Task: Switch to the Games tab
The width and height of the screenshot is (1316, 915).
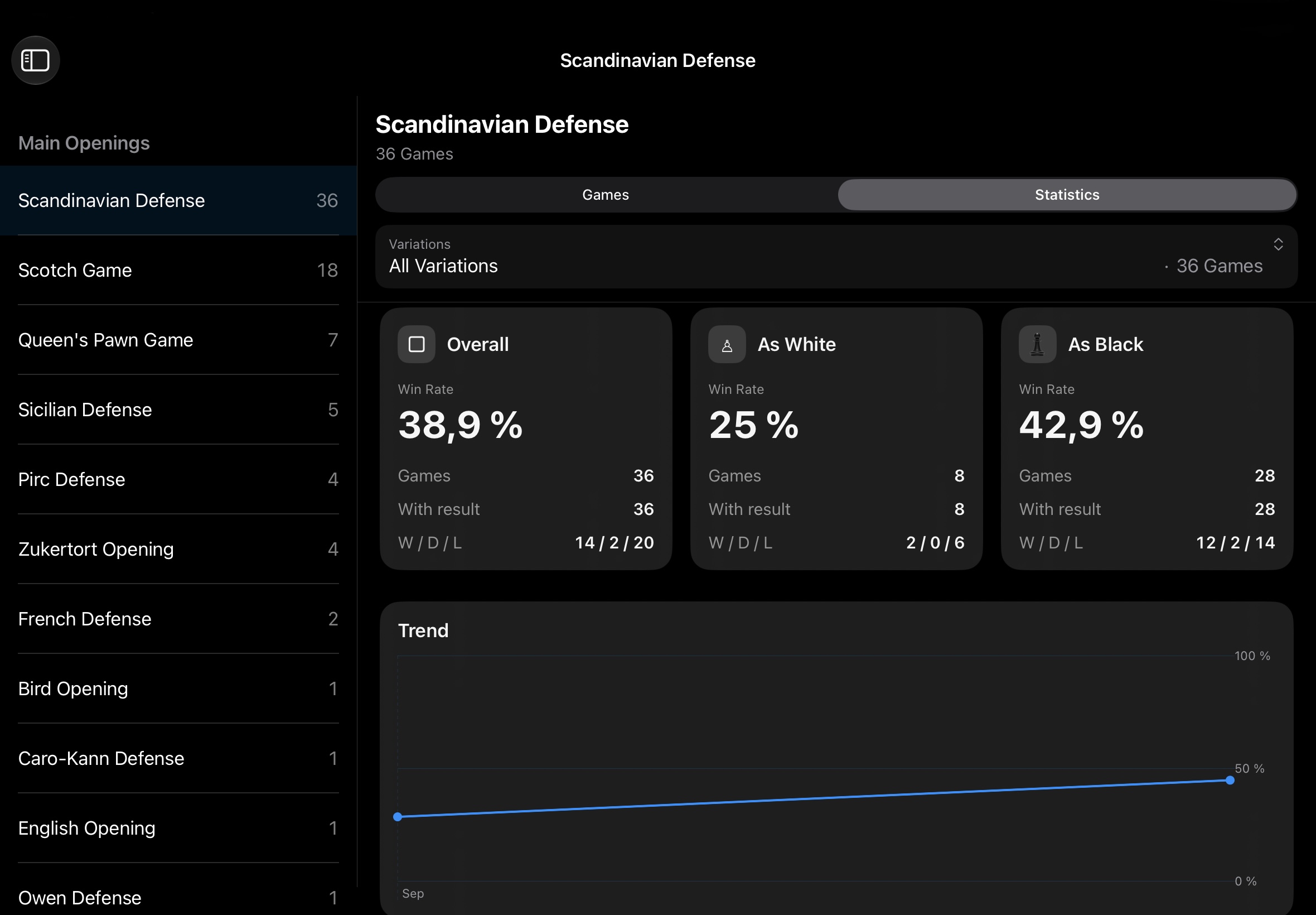Action: [606, 195]
